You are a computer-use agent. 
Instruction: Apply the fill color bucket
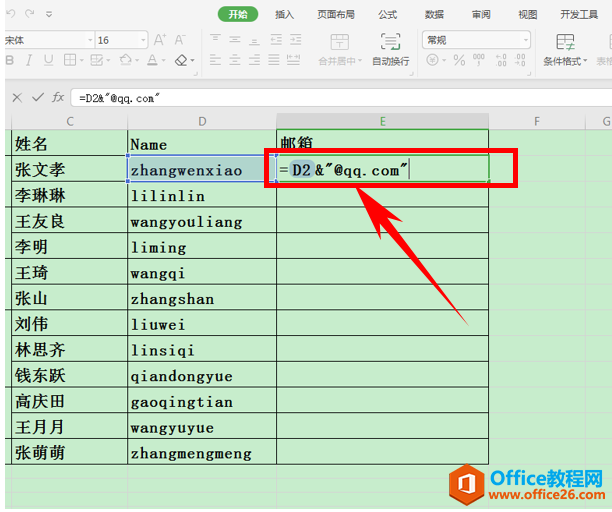[126, 60]
